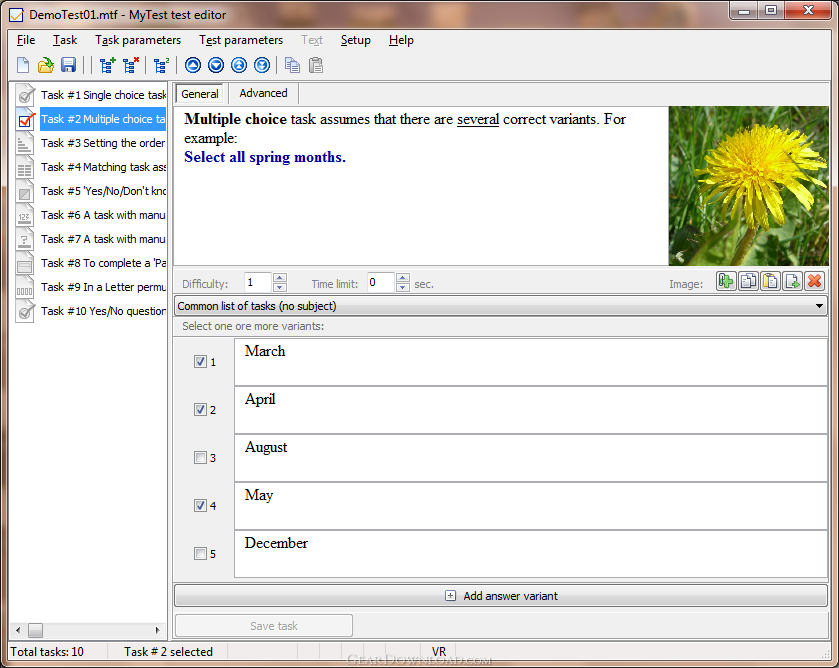839x668 pixels.
Task: Click the Task #7 question mark icon
Action: click(x=25, y=239)
